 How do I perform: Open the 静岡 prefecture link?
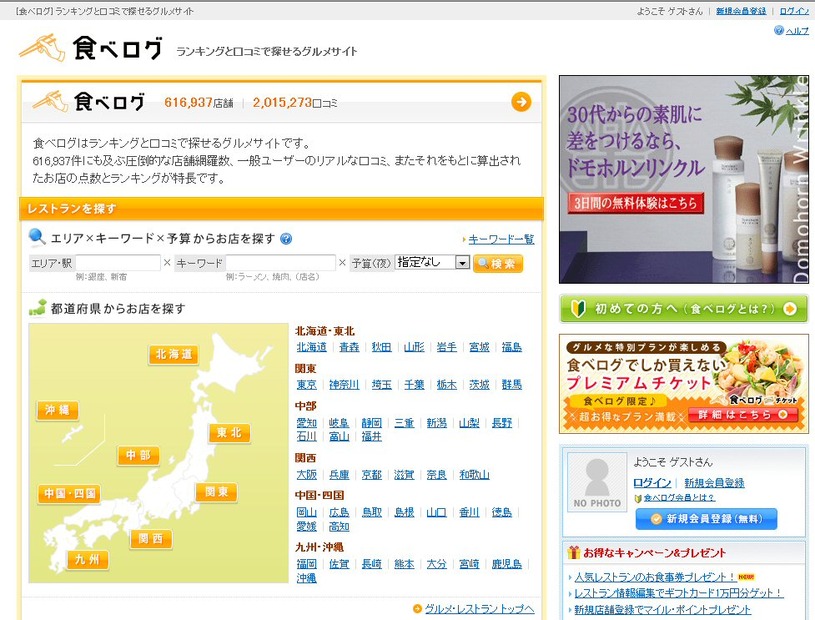(x=372, y=423)
